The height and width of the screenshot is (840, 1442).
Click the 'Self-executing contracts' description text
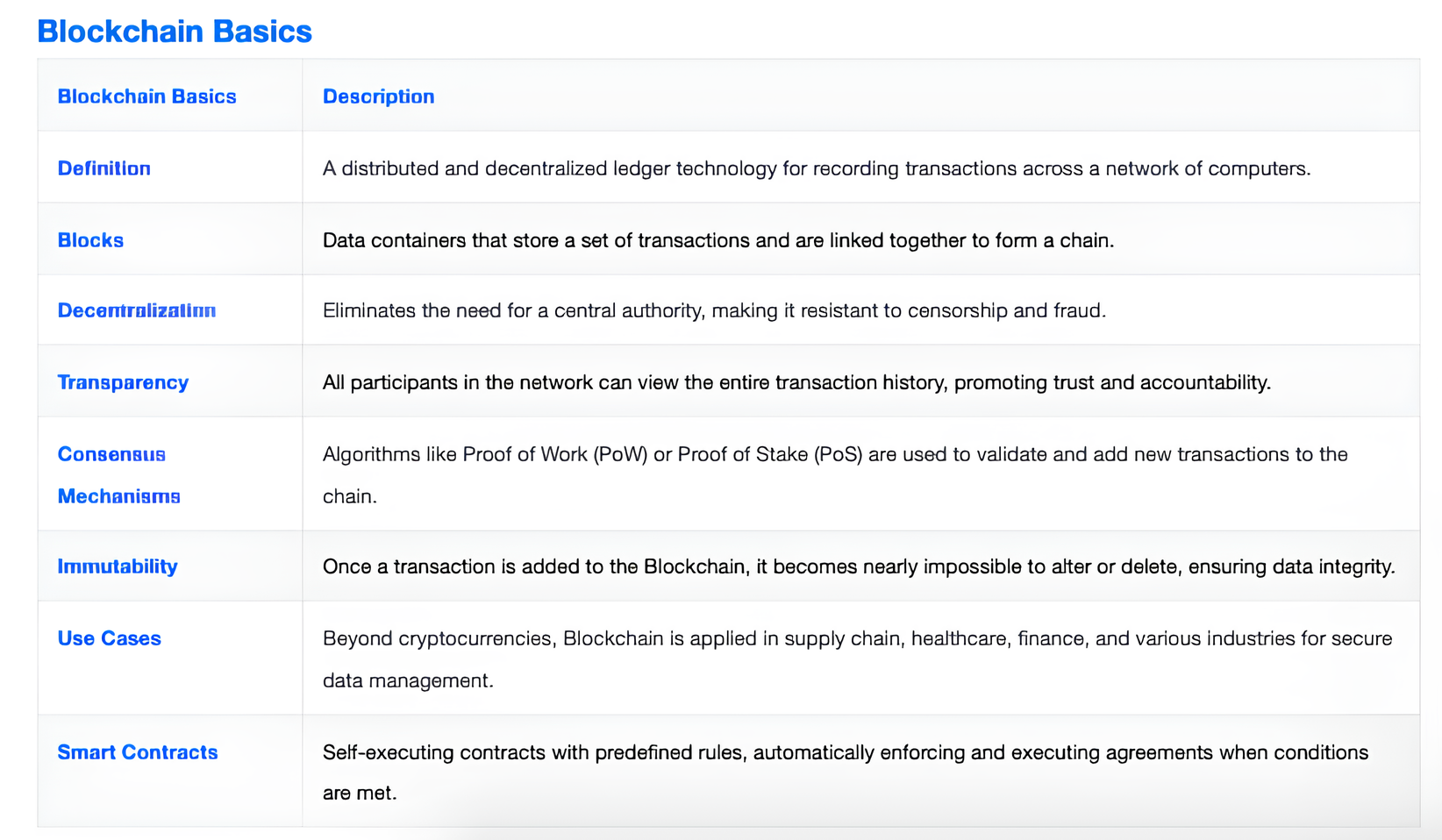(x=845, y=752)
